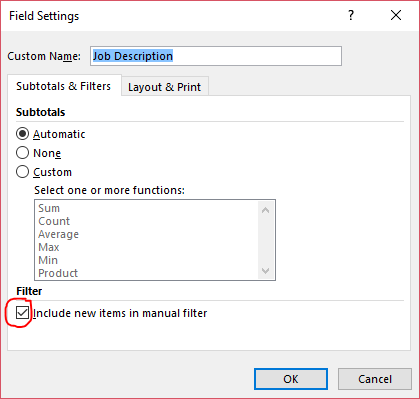The image size is (420, 399).
Task: Select Max in the functions list
Action: [x=147, y=247]
